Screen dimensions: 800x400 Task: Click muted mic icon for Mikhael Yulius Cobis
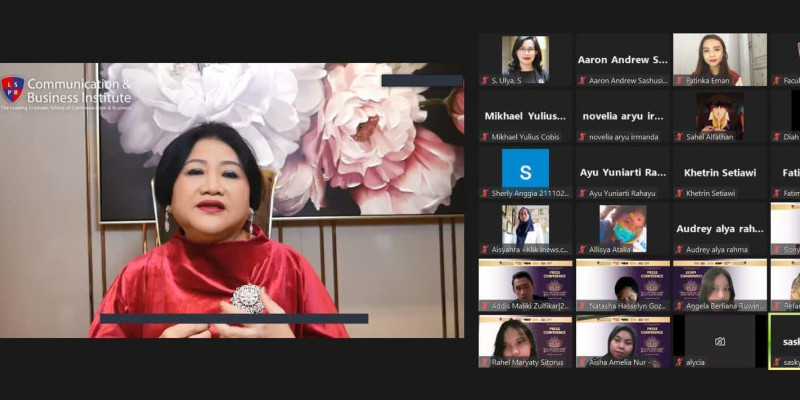[485, 137]
